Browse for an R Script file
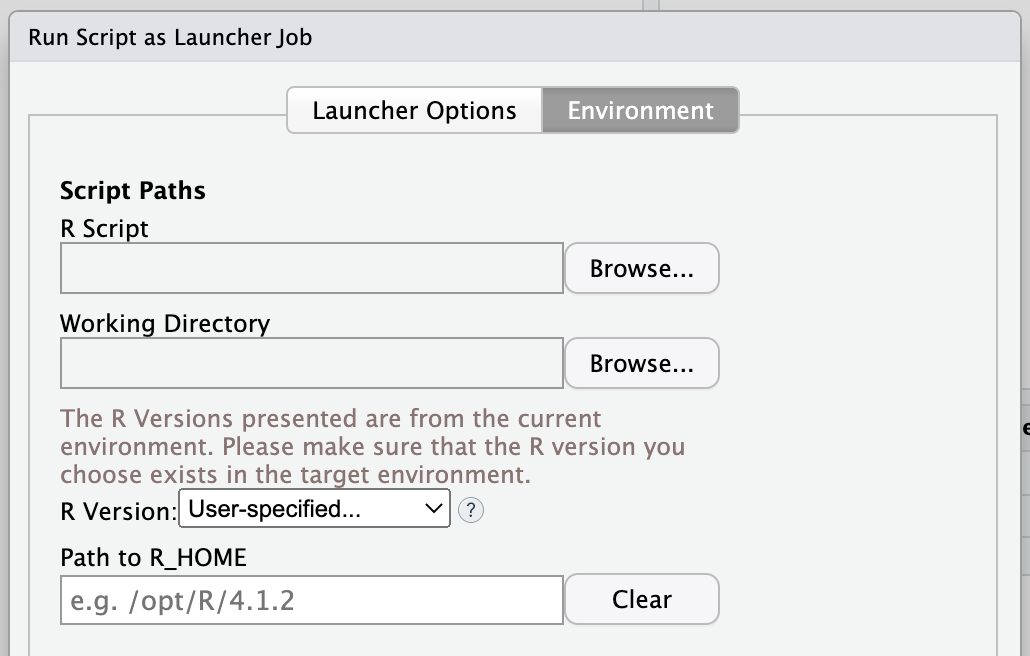The width and height of the screenshot is (1030, 656). pos(641,268)
